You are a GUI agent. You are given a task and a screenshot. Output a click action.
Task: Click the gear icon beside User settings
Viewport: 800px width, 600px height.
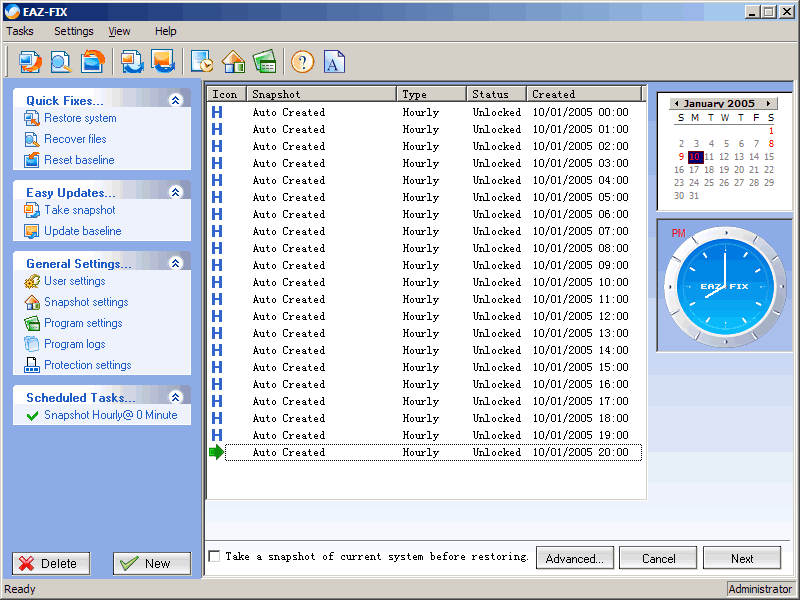pyautogui.click(x=32, y=281)
